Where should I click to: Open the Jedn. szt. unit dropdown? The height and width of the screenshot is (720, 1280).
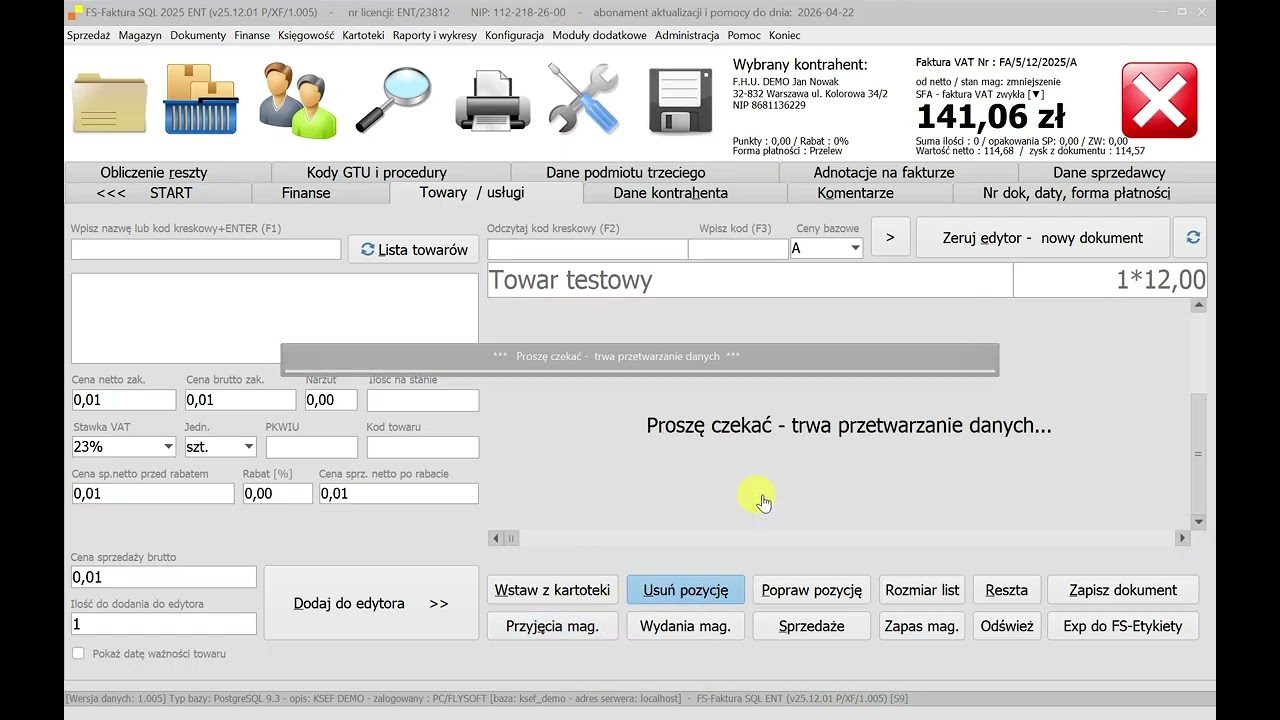pos(248,447)
